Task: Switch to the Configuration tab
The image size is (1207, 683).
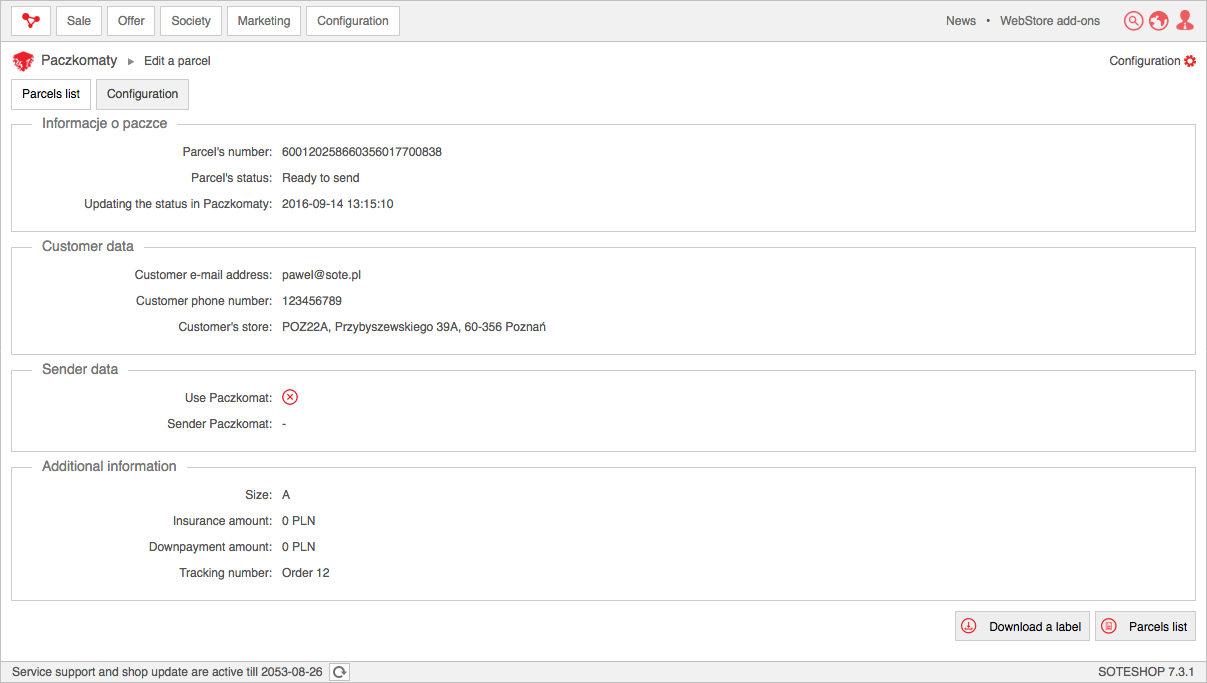Action: pyautogui.click(x=143, y=94)
